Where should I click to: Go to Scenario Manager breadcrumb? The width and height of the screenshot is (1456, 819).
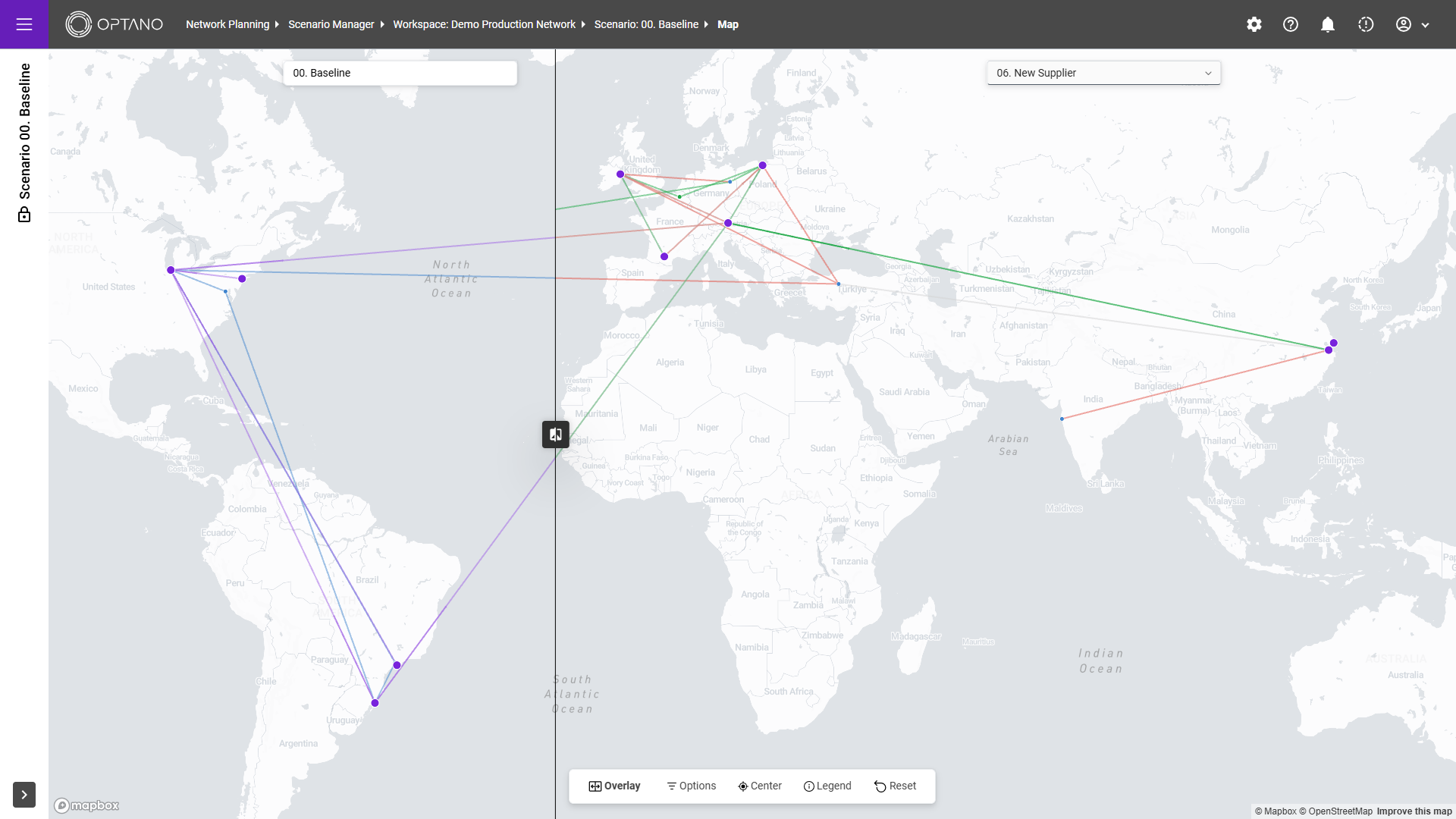click(331, 24)
